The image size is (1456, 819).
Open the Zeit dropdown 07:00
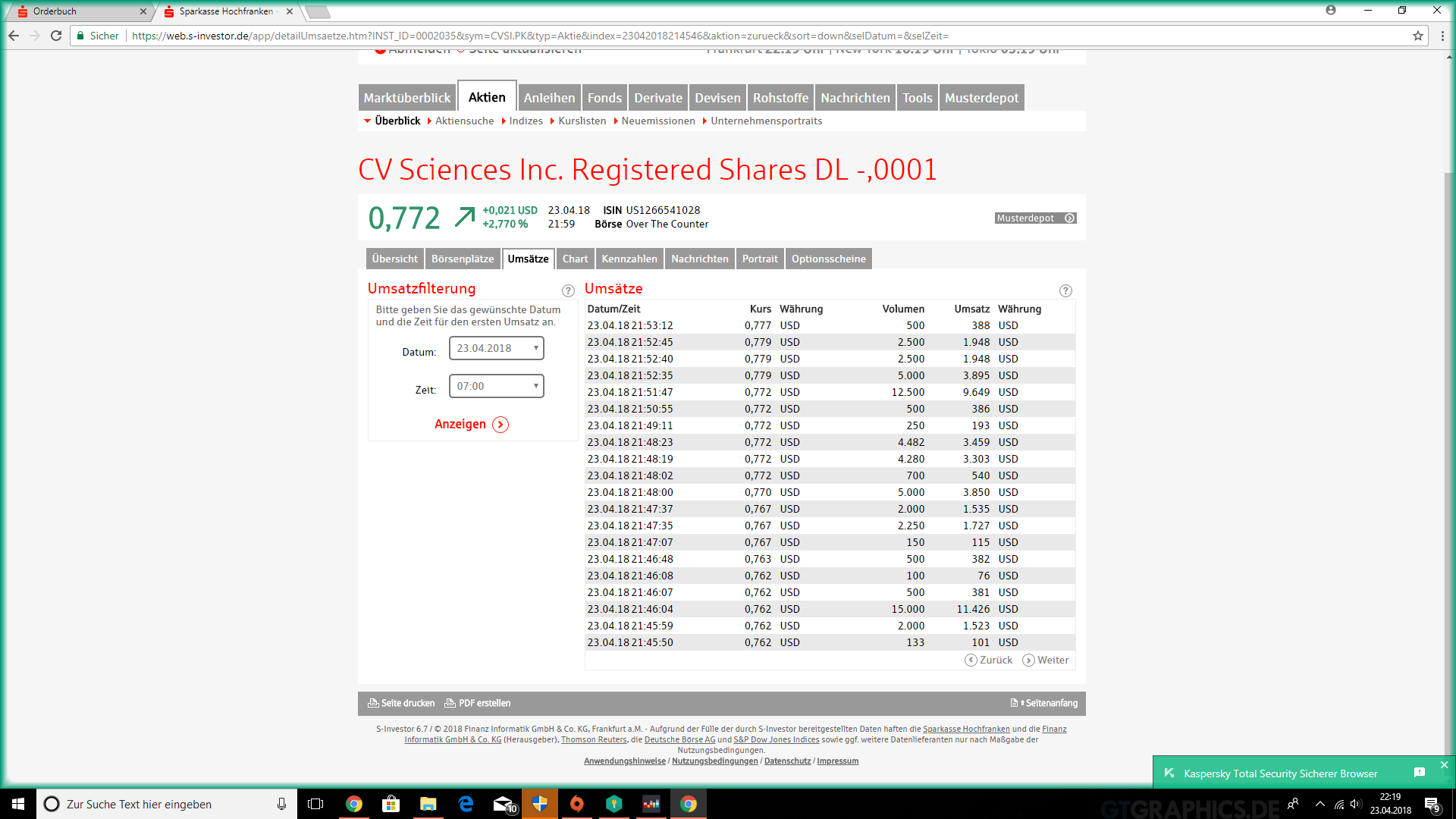tap(497, 386)
